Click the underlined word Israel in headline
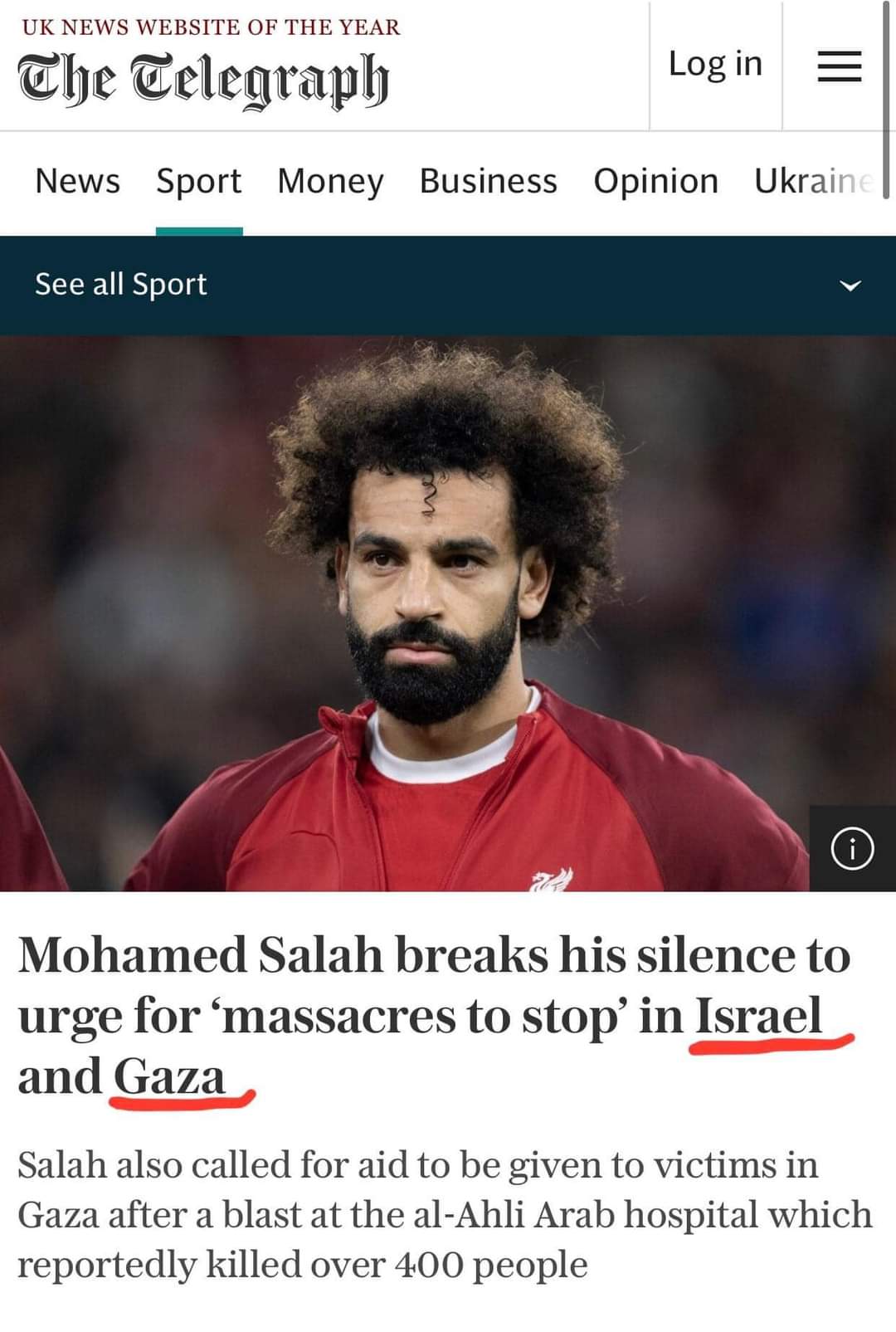 click(758, 1016)
